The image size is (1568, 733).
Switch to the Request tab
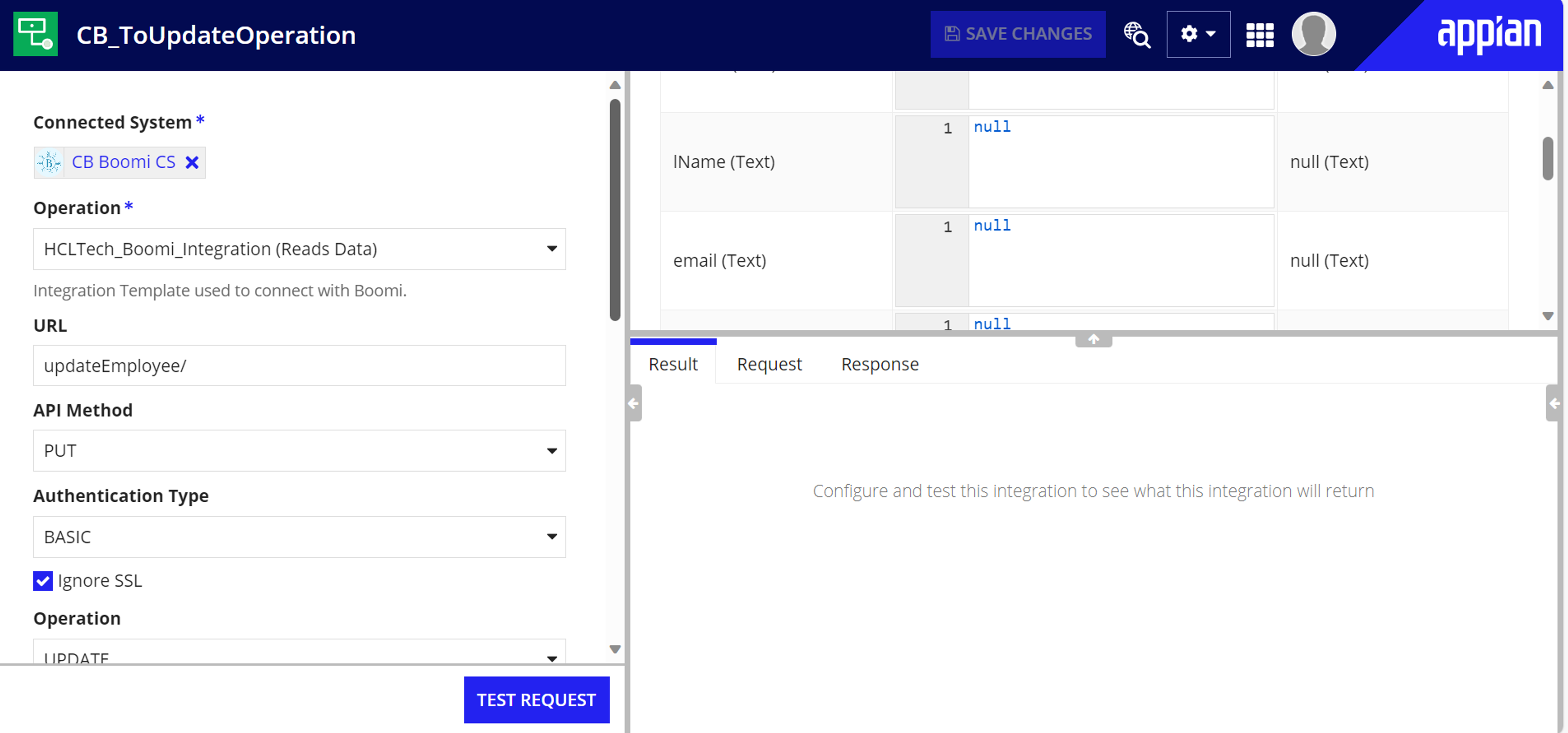pos(769,364)
